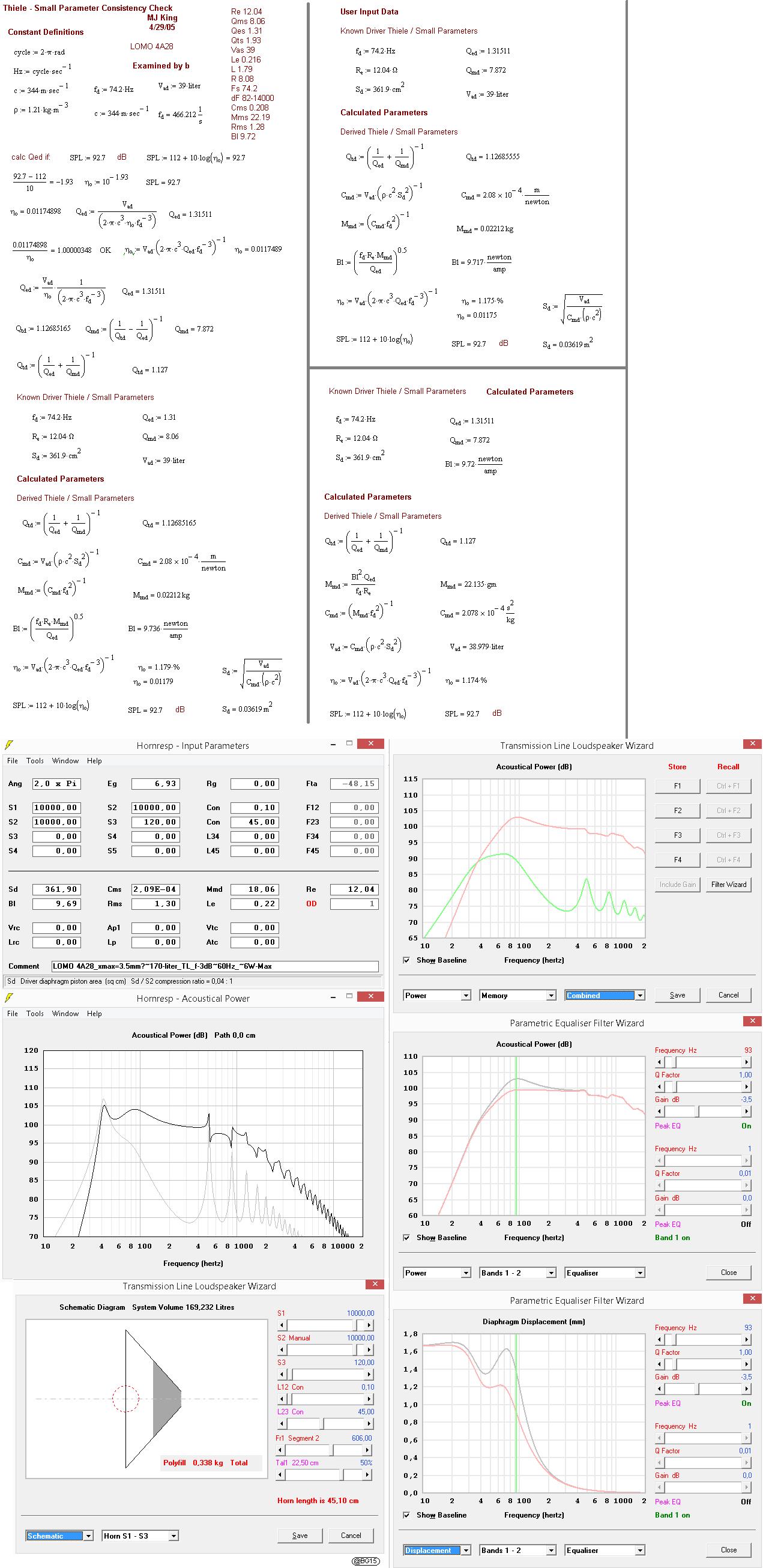763x1568 pixels.
Task: Click right arrow of the S3 slider
Action: pos(370,1375)
